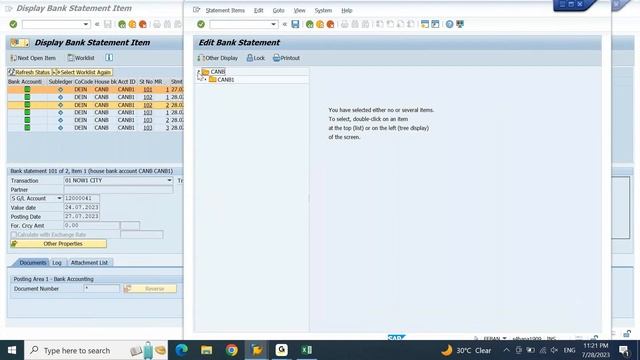Open Edit menu
Image resolution: width=640 pixels, height=360 pixels.
pyautogui.click(x=258, y=11)
